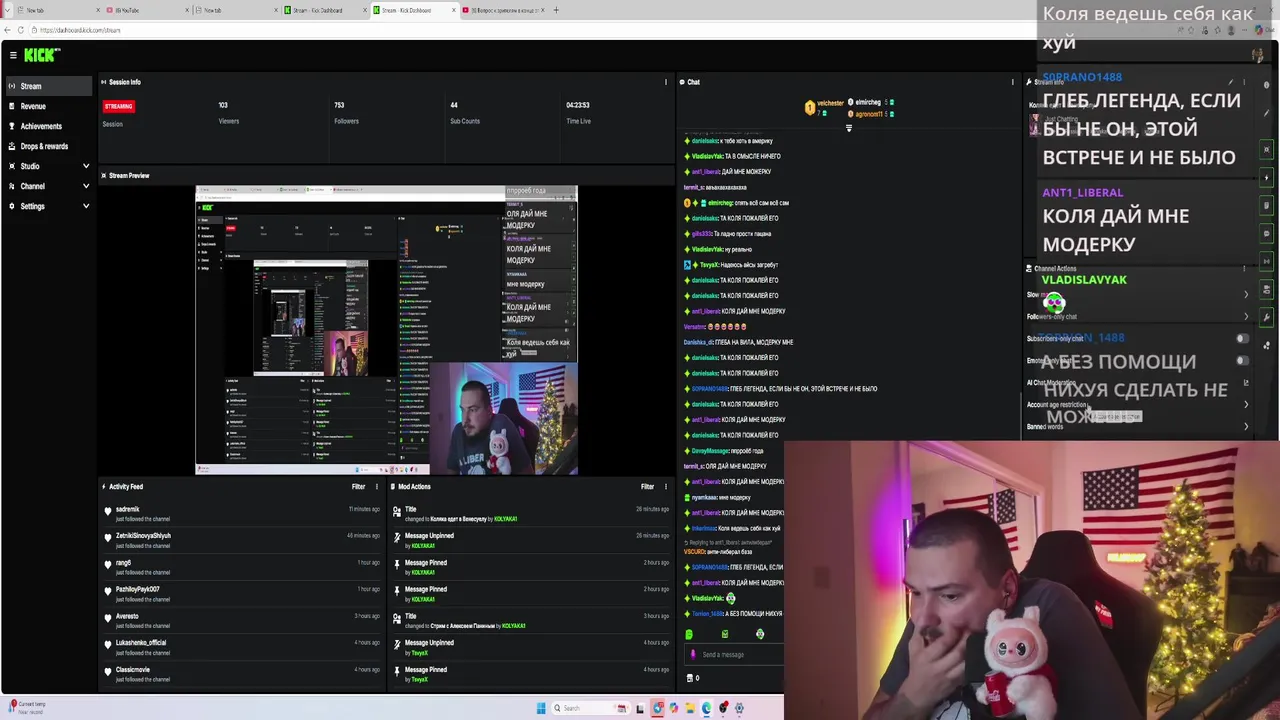
Task: Open the Stream page in the sidebar
Action: click(47, 86)
